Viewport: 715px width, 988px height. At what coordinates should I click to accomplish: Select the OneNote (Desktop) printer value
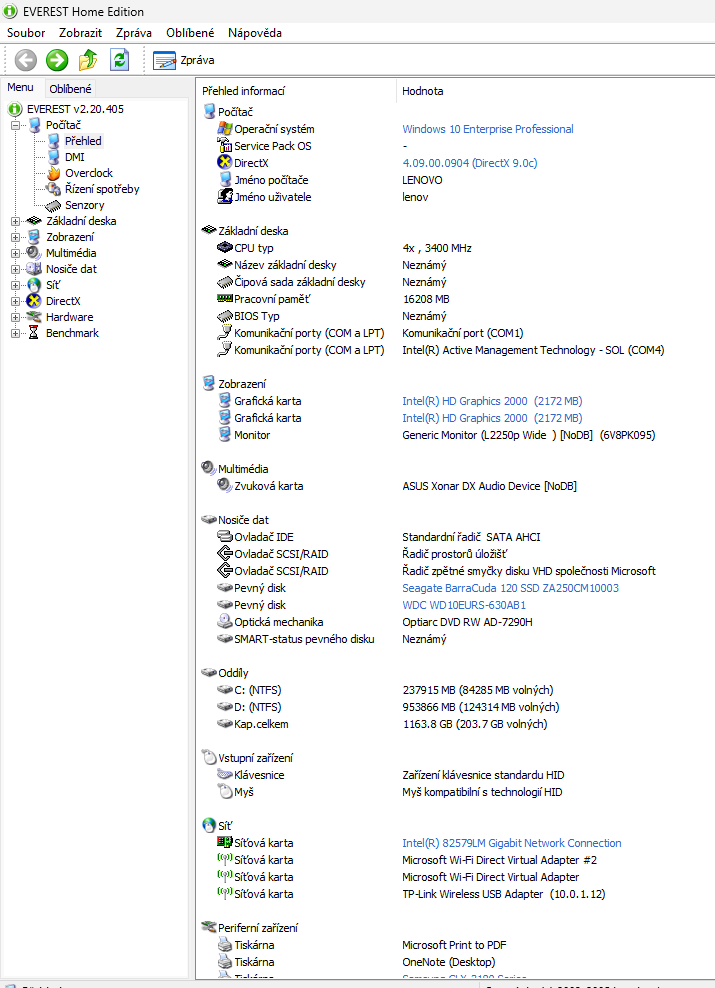pyautogui.click(x=449, y=962)
